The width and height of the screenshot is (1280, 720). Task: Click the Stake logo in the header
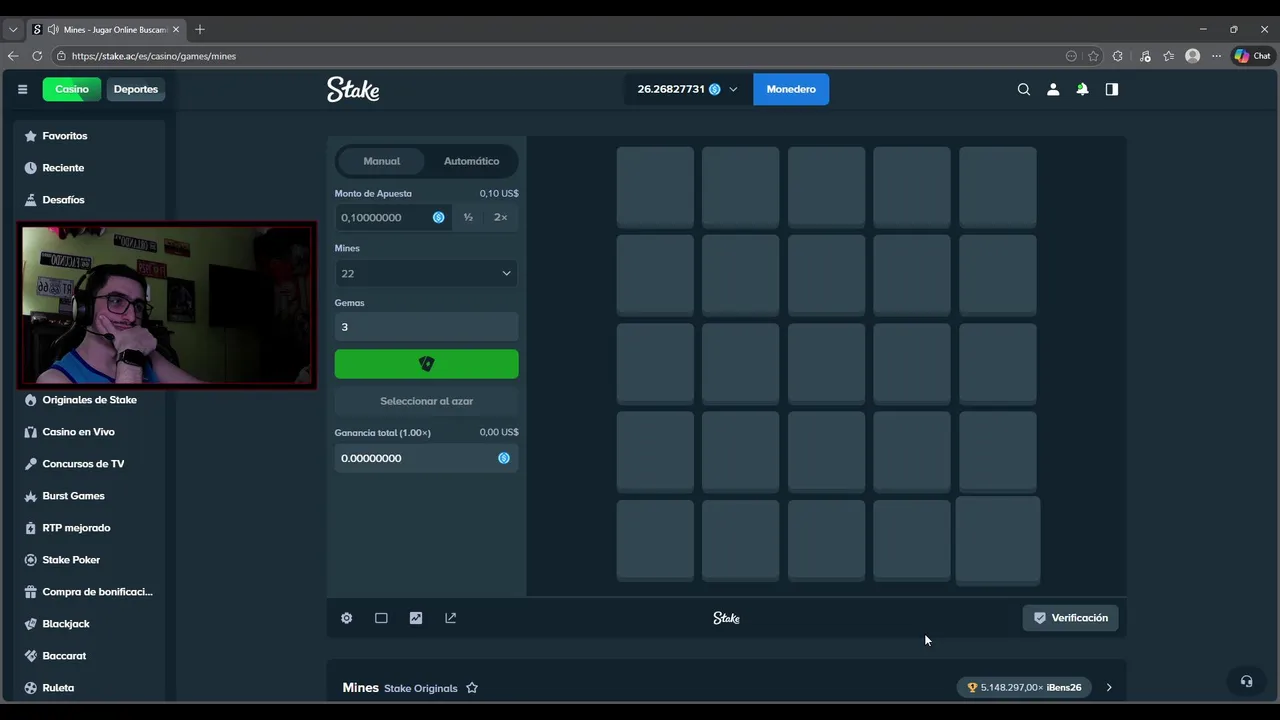tap(353, 89)
